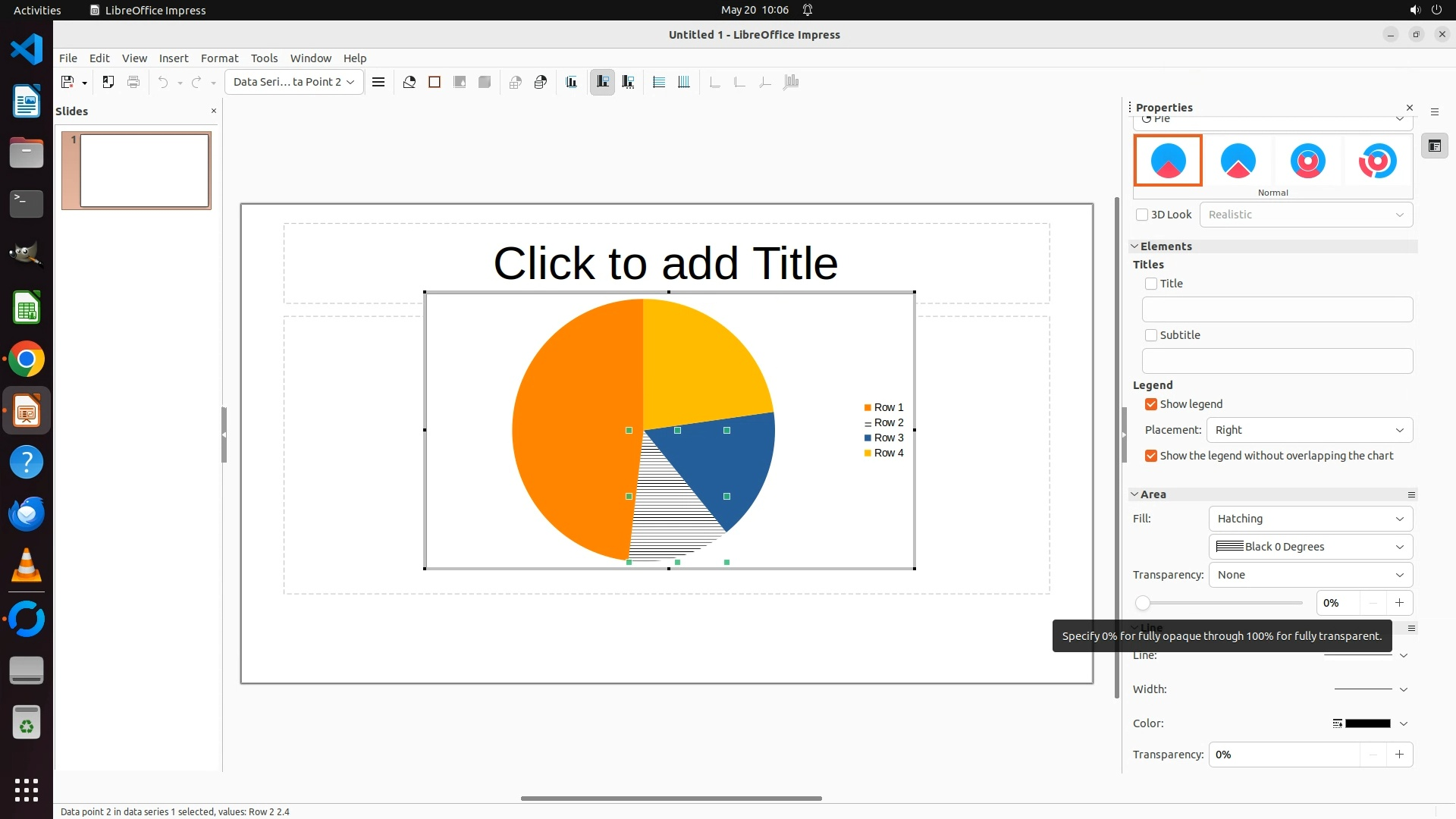Uncheck the Show legend checkbox

click(x=1151, y=404)
